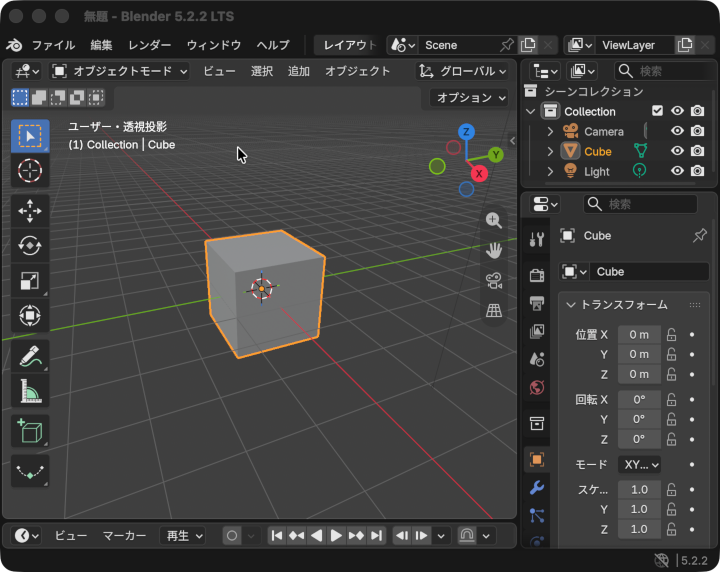Select the Scale tool
The width and height of the screenshot is (720, 572).
[30, 280]
